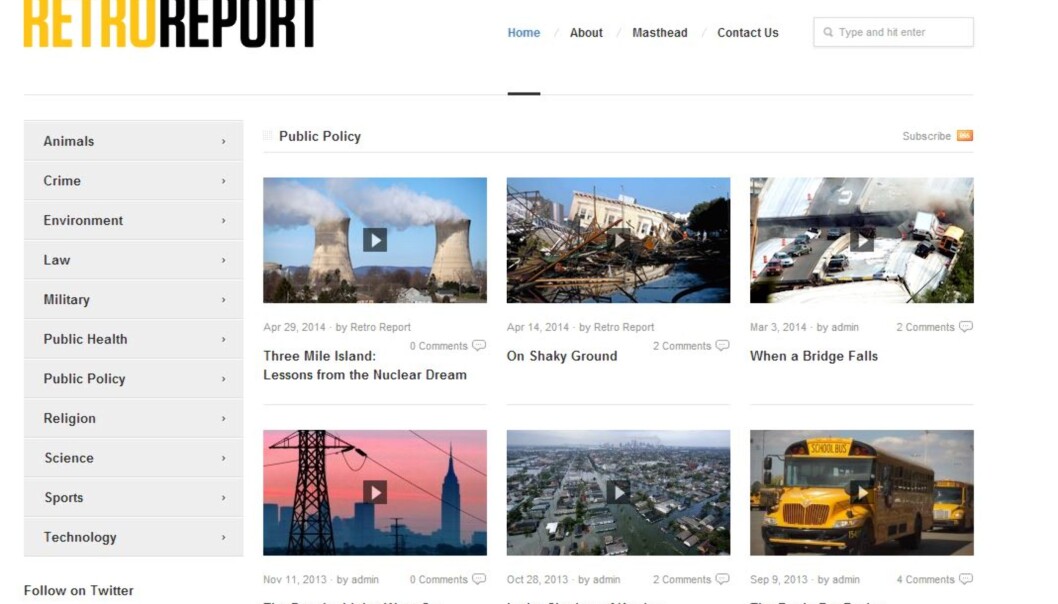The height and width of the screenshot is (604, 1058).
Task: Play the When a Bridge Falls video
Action: 862,240
